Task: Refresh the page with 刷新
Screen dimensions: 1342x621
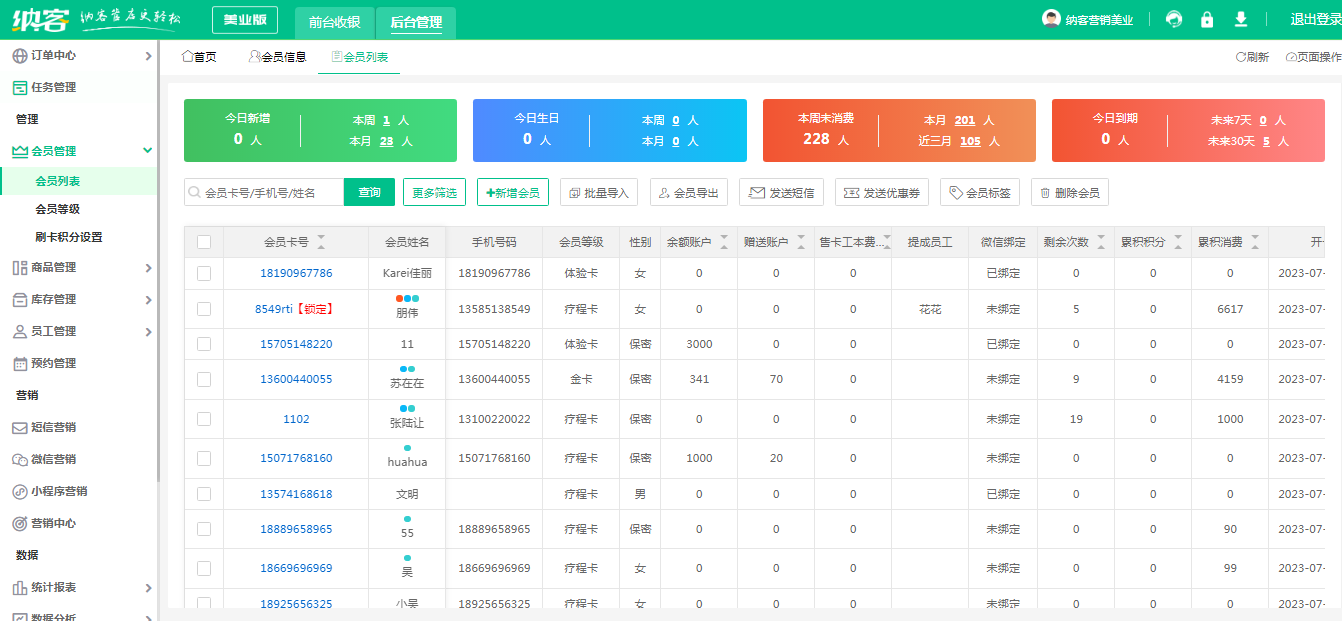Action: (1252, 57)
